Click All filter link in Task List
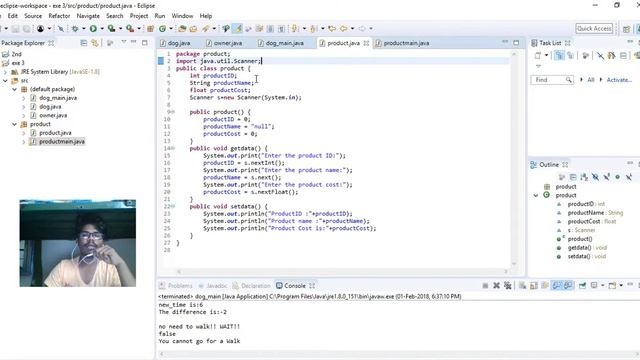The image size is (640, 360). 591,80
